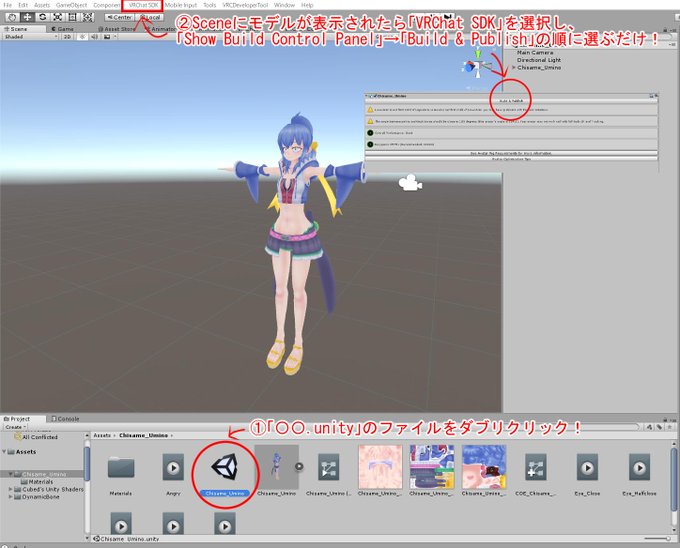The height and width of the screenshot is (548, 680).
Task: Select the Rect transform tool
Action: 72,17
